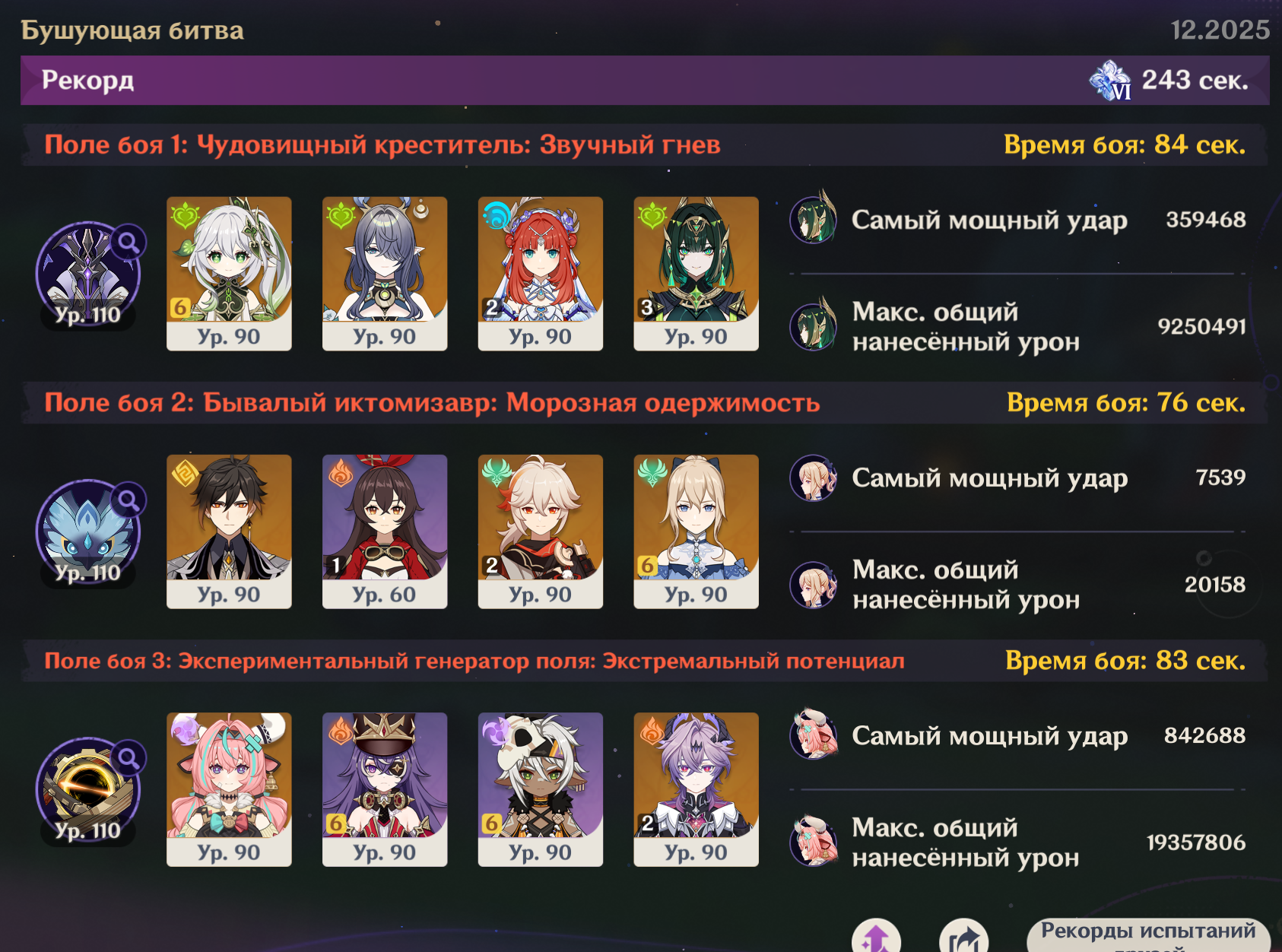Click the blonde avatar beside total damage 20158
Screen dimensions: 1282x952
pos(814,585)
